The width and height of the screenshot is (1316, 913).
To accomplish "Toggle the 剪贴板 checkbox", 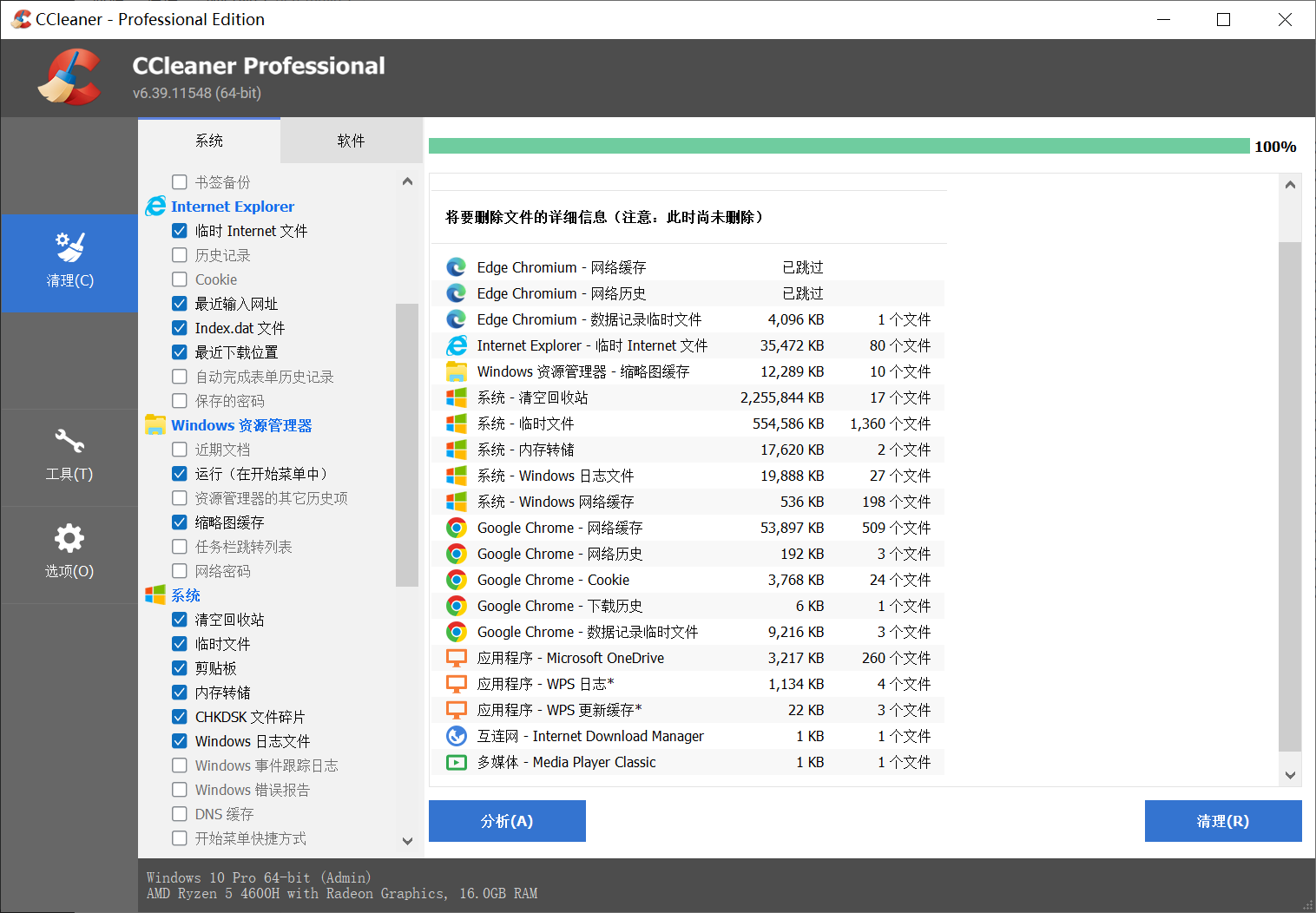I will pyautogui.click(x=180, y=668).
